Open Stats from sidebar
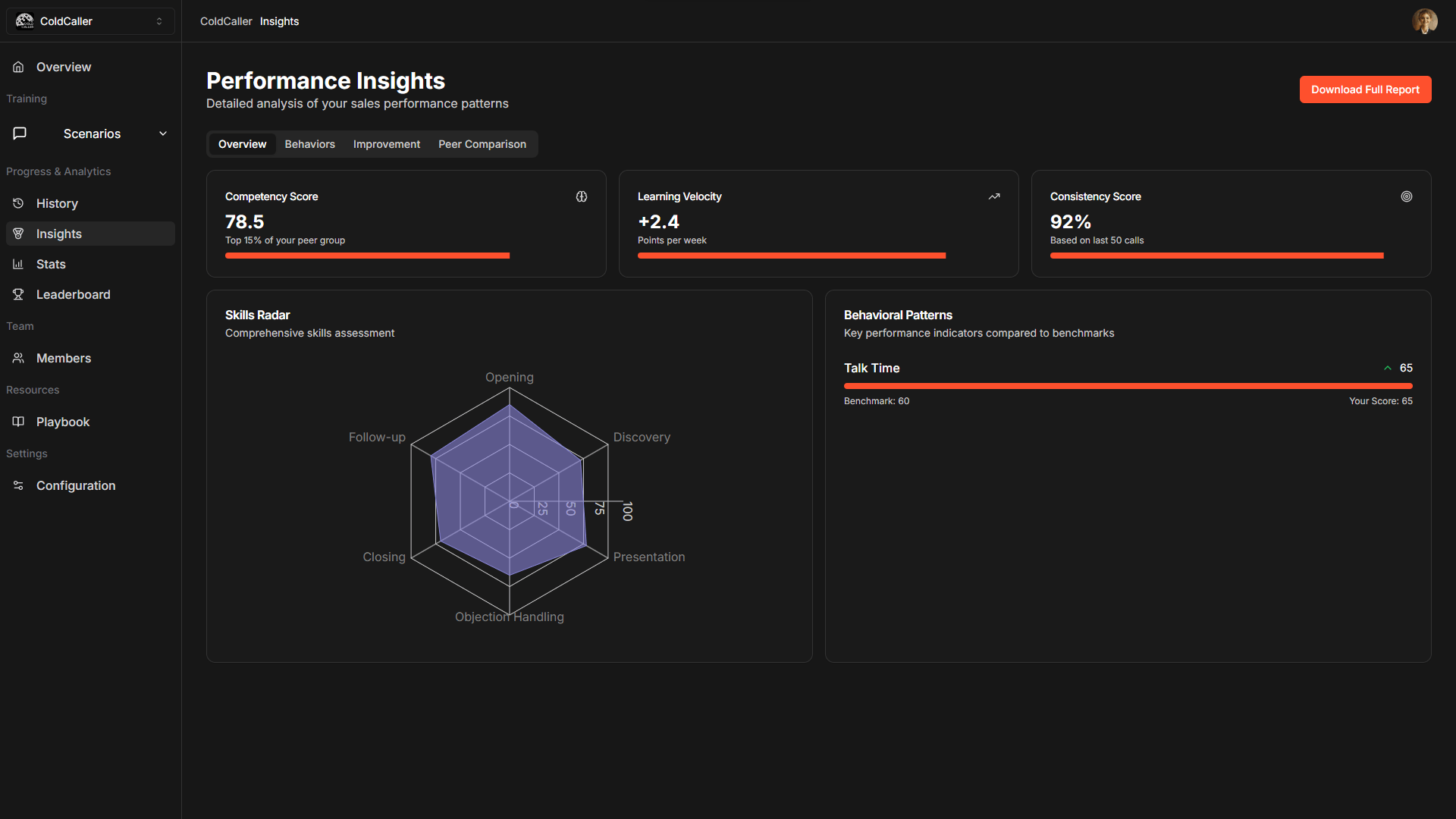1456x819 pixels. [x=51, y=264]
